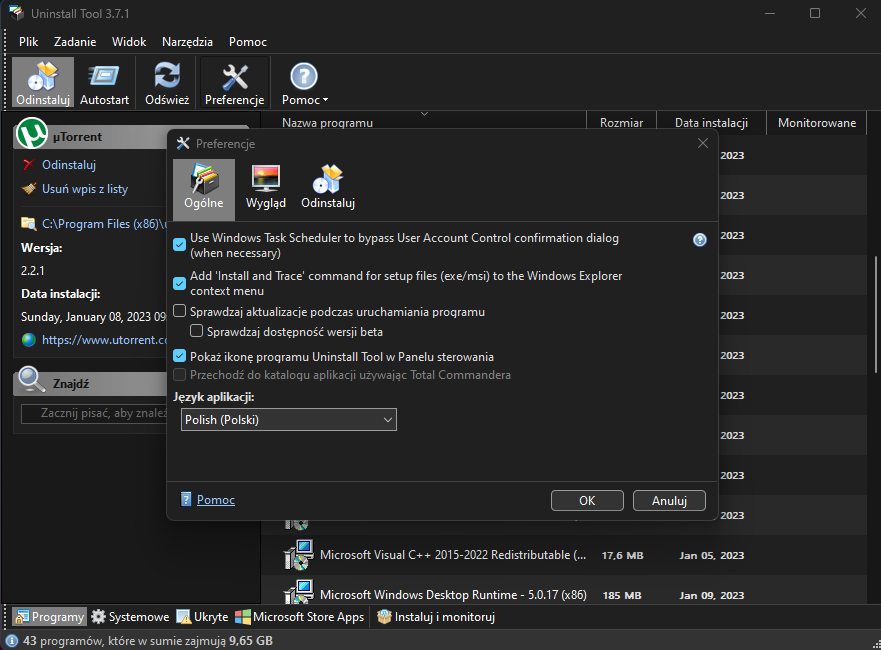The image size is (881, 650).
Task: Enable Sprawdzaj dostępność wersji beta
Action: (196, 331)
